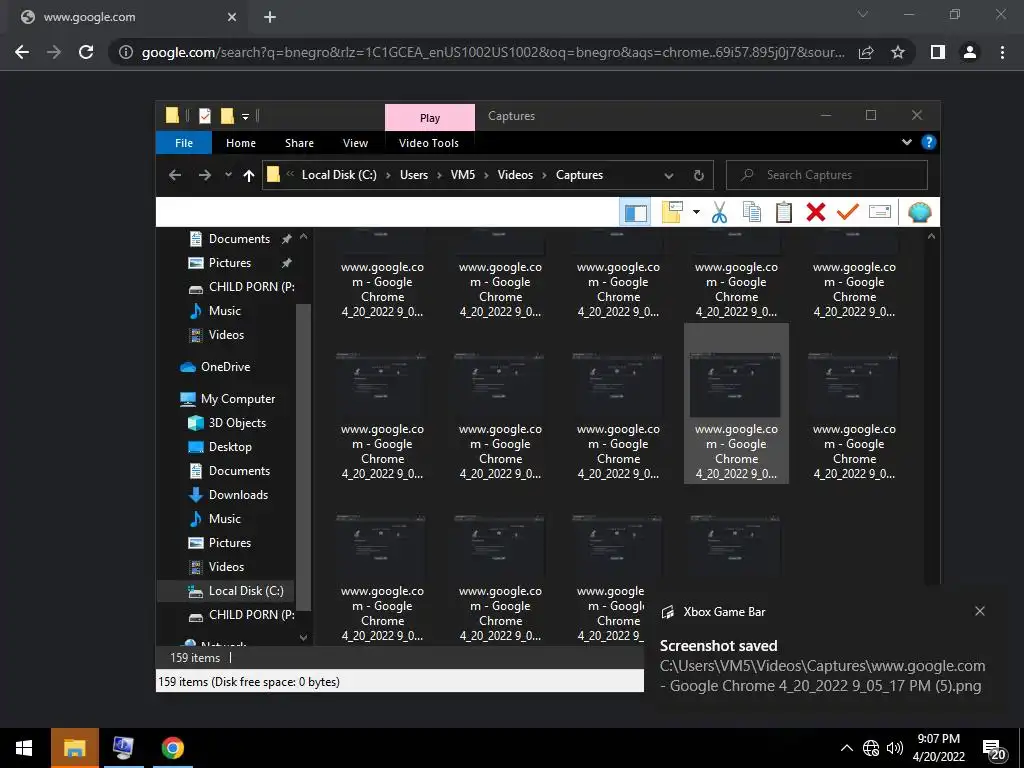The height and width of the screenshot is (768, 1024).
Task: Refresh the Captures folder view
Action: [698, 175]
